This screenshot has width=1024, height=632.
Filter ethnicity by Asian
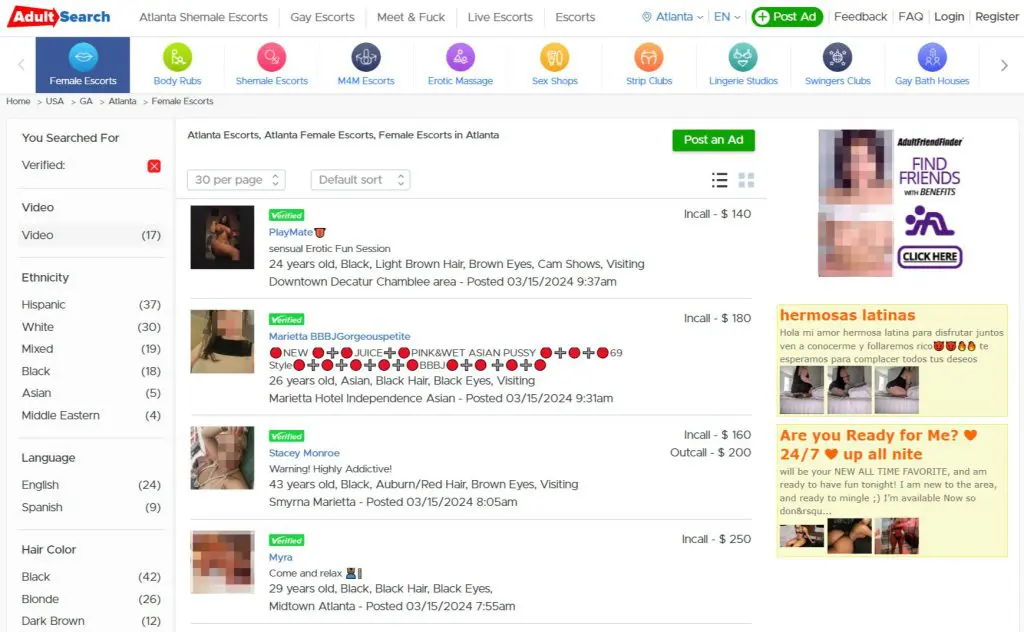tap(91, 393)
